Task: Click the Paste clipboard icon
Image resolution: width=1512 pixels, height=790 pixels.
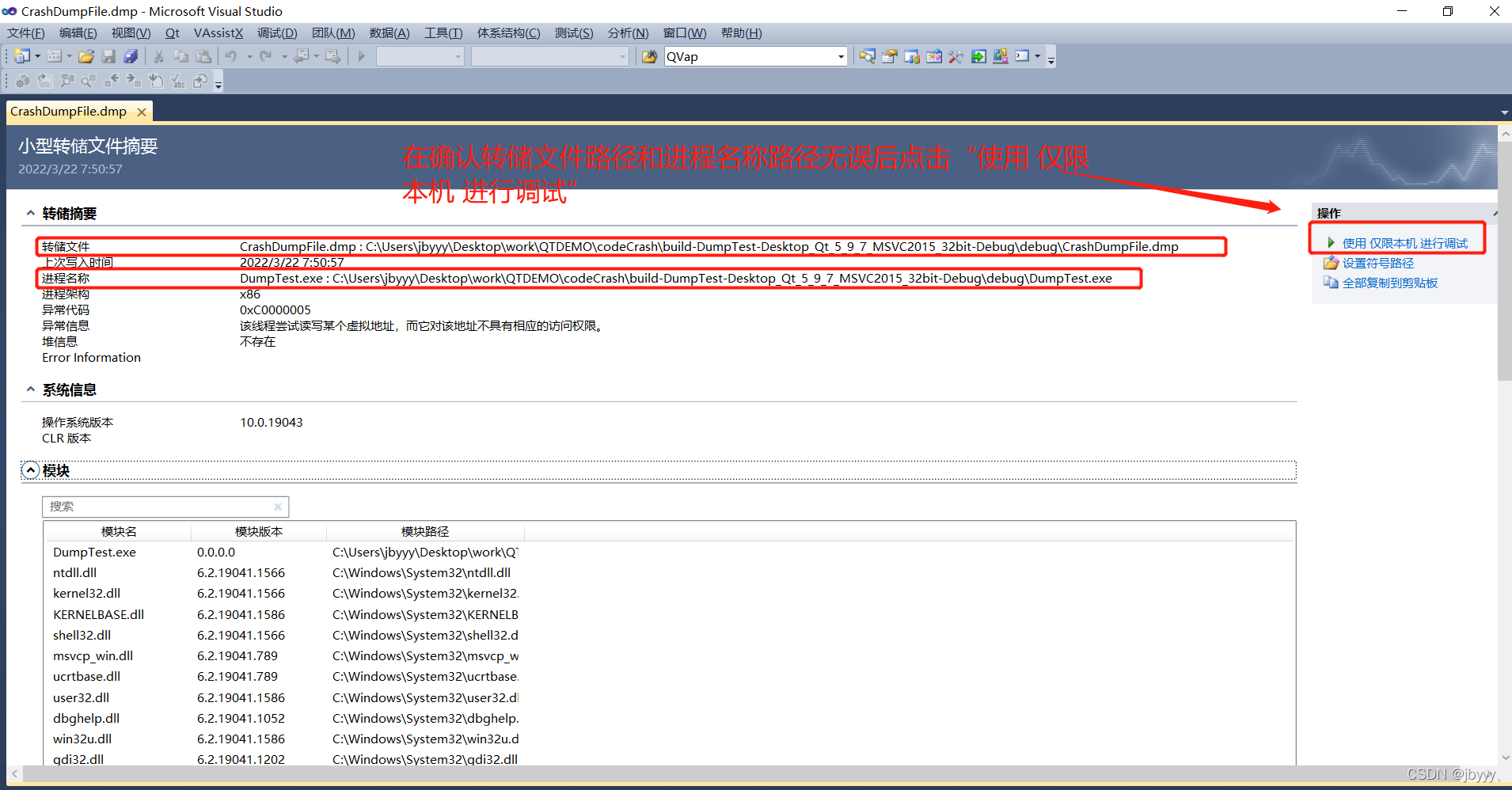Action: pos(203,56)
